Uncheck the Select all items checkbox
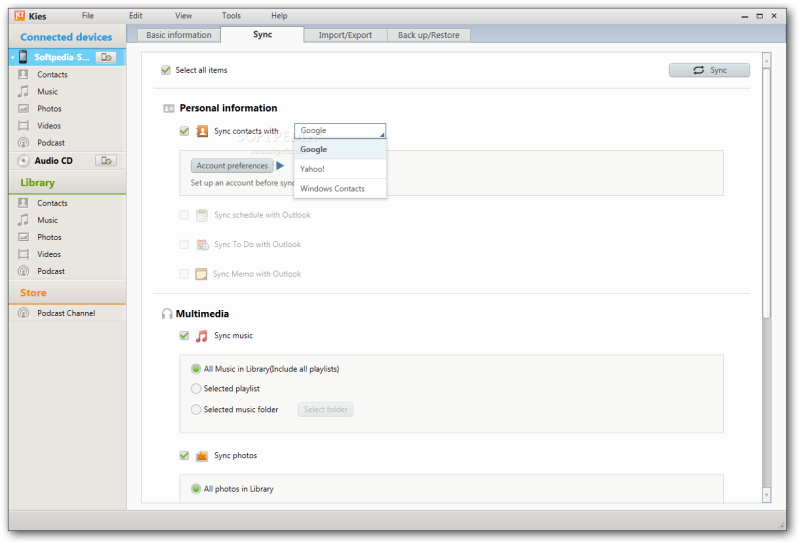This screenshot has width=800, height=544. pyautogui.click(x=166, y=70)
